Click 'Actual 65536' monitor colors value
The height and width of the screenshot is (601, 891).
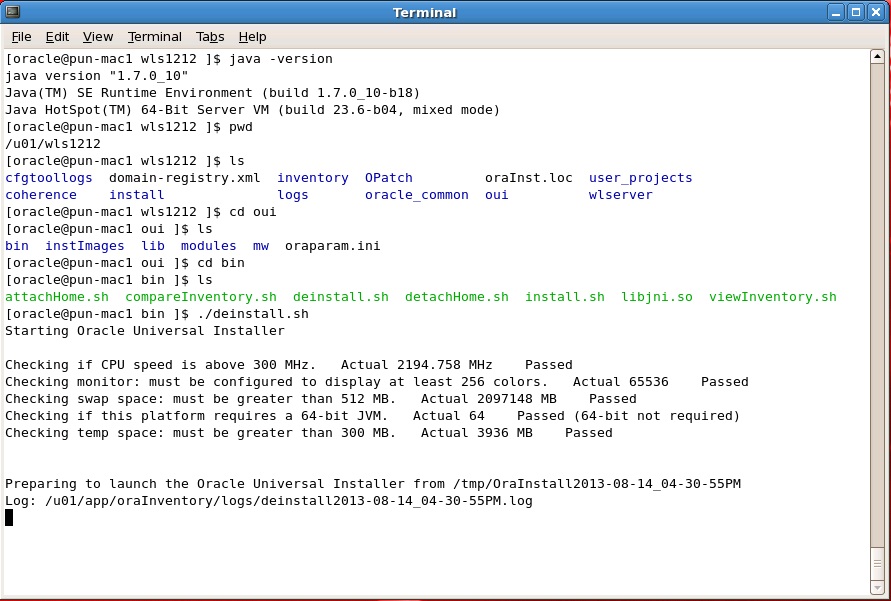(621, 382)
